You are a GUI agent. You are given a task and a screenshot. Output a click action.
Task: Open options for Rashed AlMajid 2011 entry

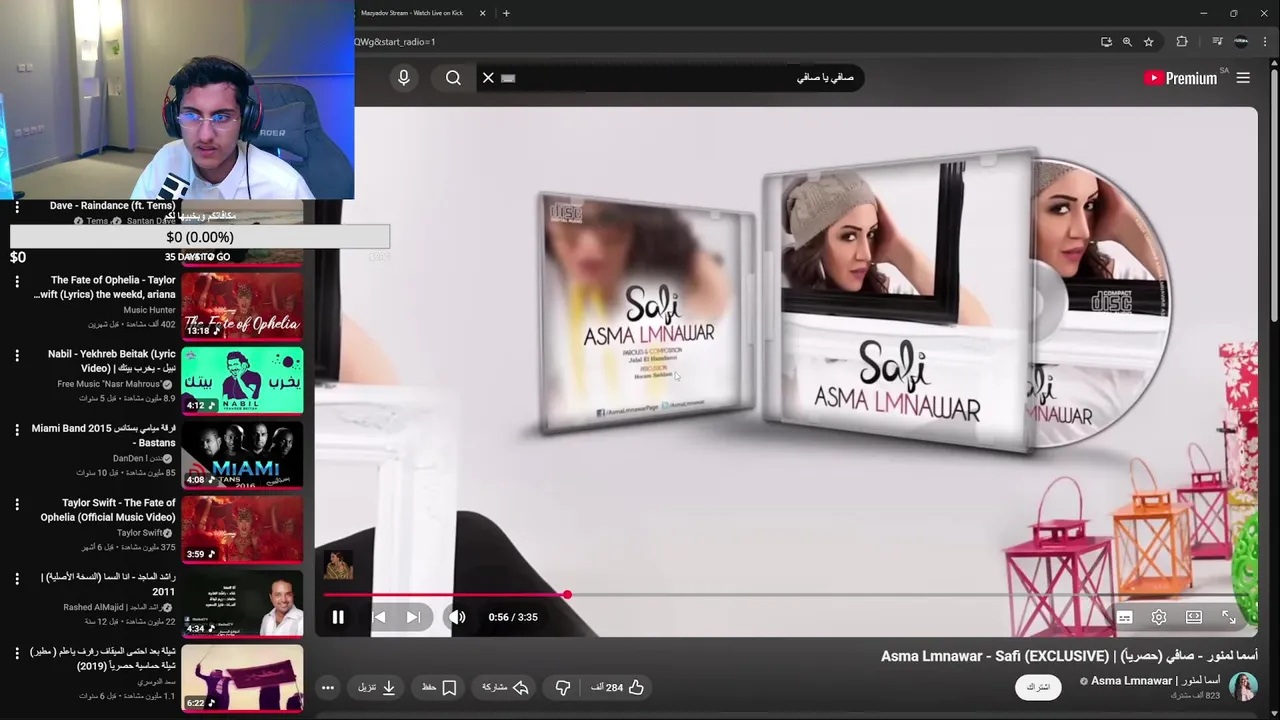click(16, 578)
